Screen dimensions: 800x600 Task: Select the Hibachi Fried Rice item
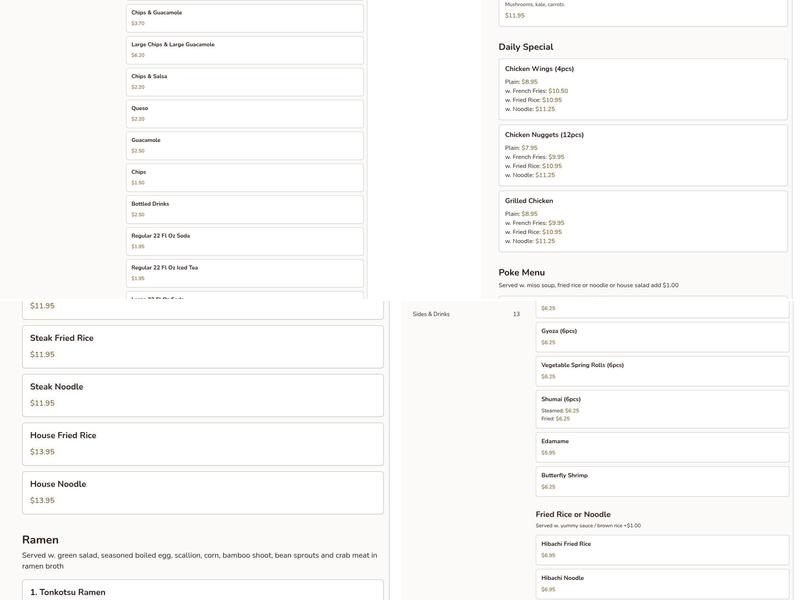662,550
